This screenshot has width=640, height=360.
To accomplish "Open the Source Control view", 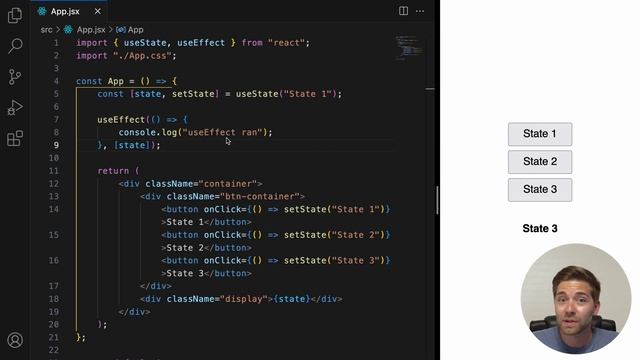I will point(15,77).
